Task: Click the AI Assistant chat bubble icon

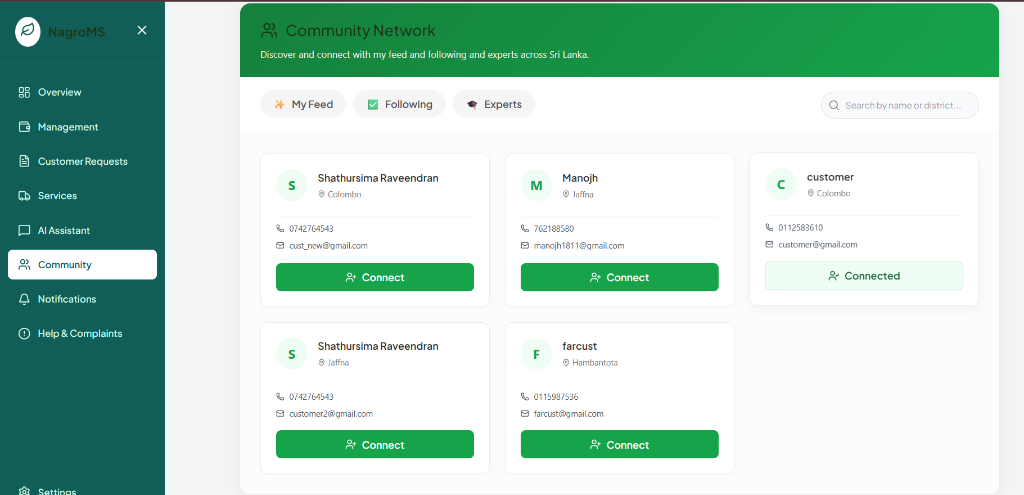Action: (24, 231)
